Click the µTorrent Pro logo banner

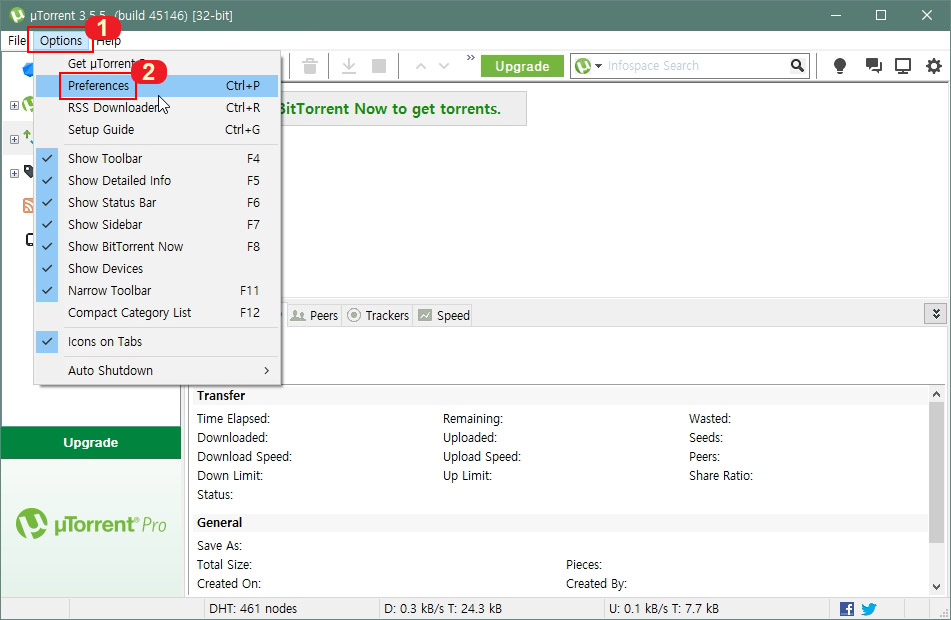click(x=91, y=524)
